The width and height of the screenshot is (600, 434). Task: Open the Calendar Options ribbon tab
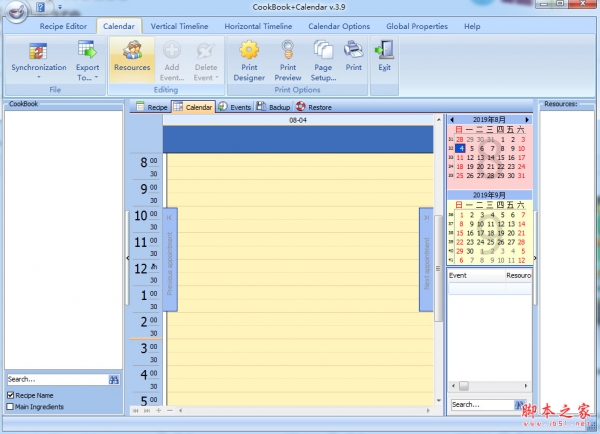pos(339,26)
